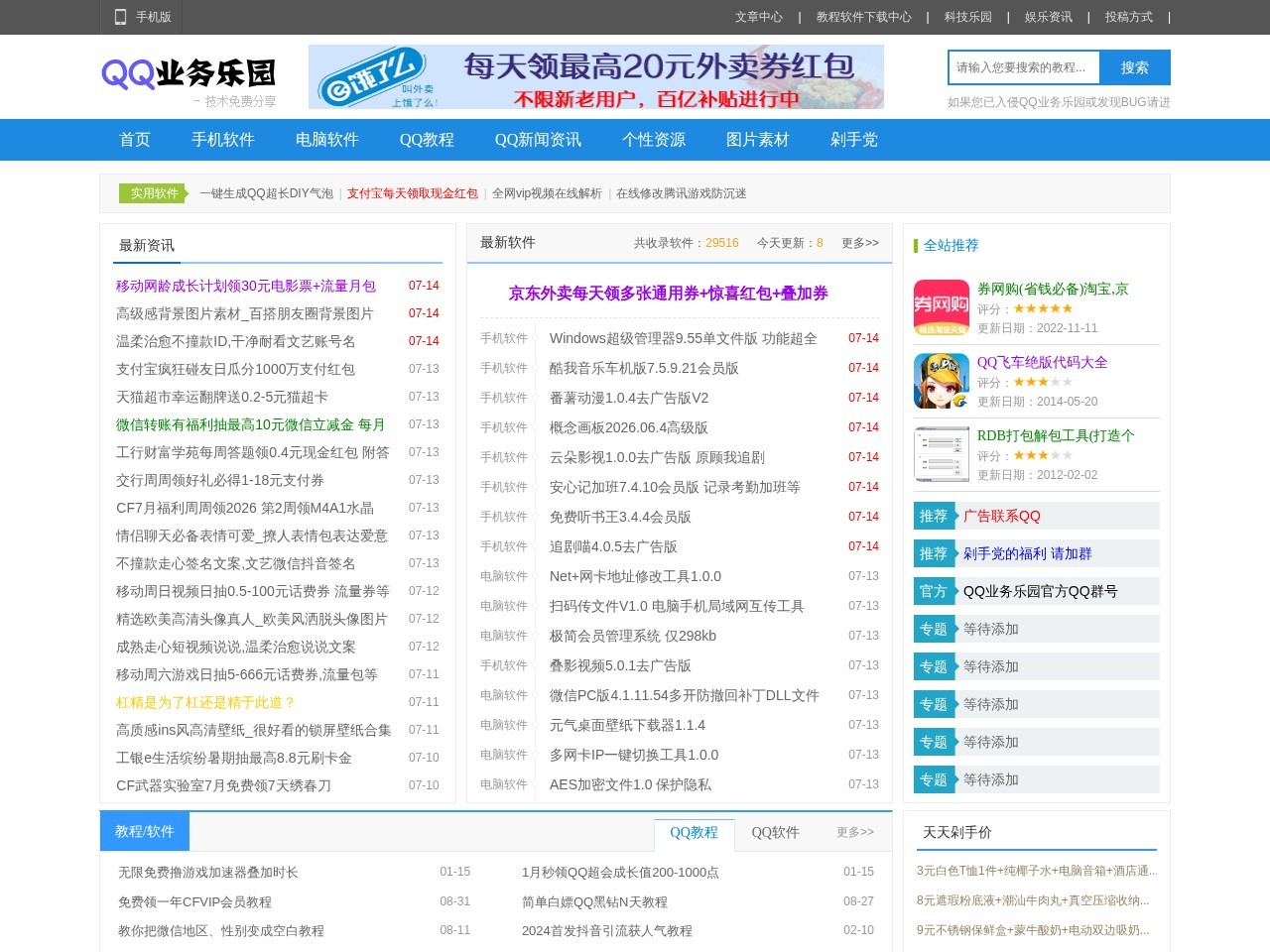Viewport: 1270px width, 952px height.
Task: Open 投稿方式 in top bar
Action: click(1129, 17)
